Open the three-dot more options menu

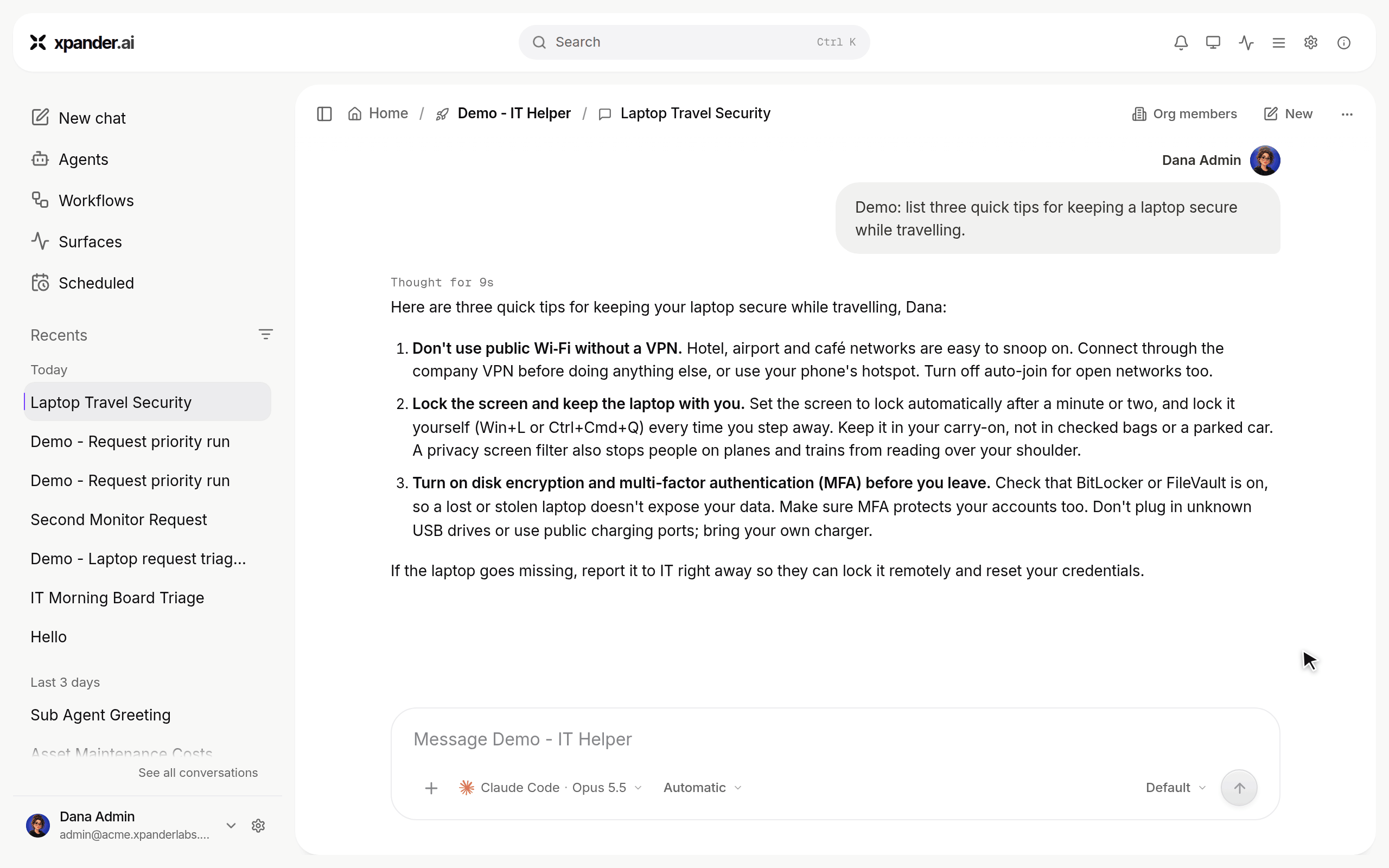click(1347, 114)
